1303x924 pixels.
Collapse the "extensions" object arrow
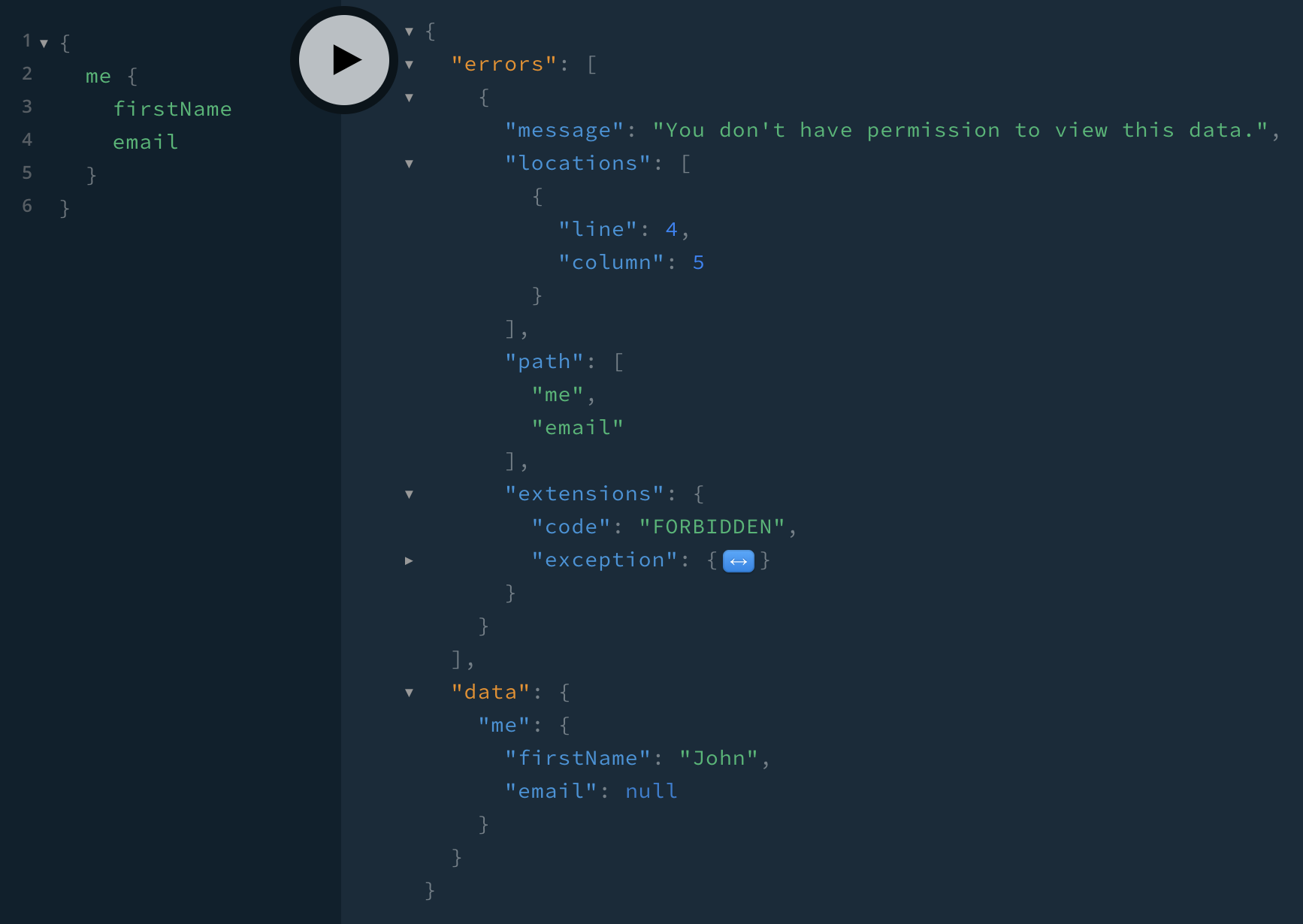coord(409,494)
